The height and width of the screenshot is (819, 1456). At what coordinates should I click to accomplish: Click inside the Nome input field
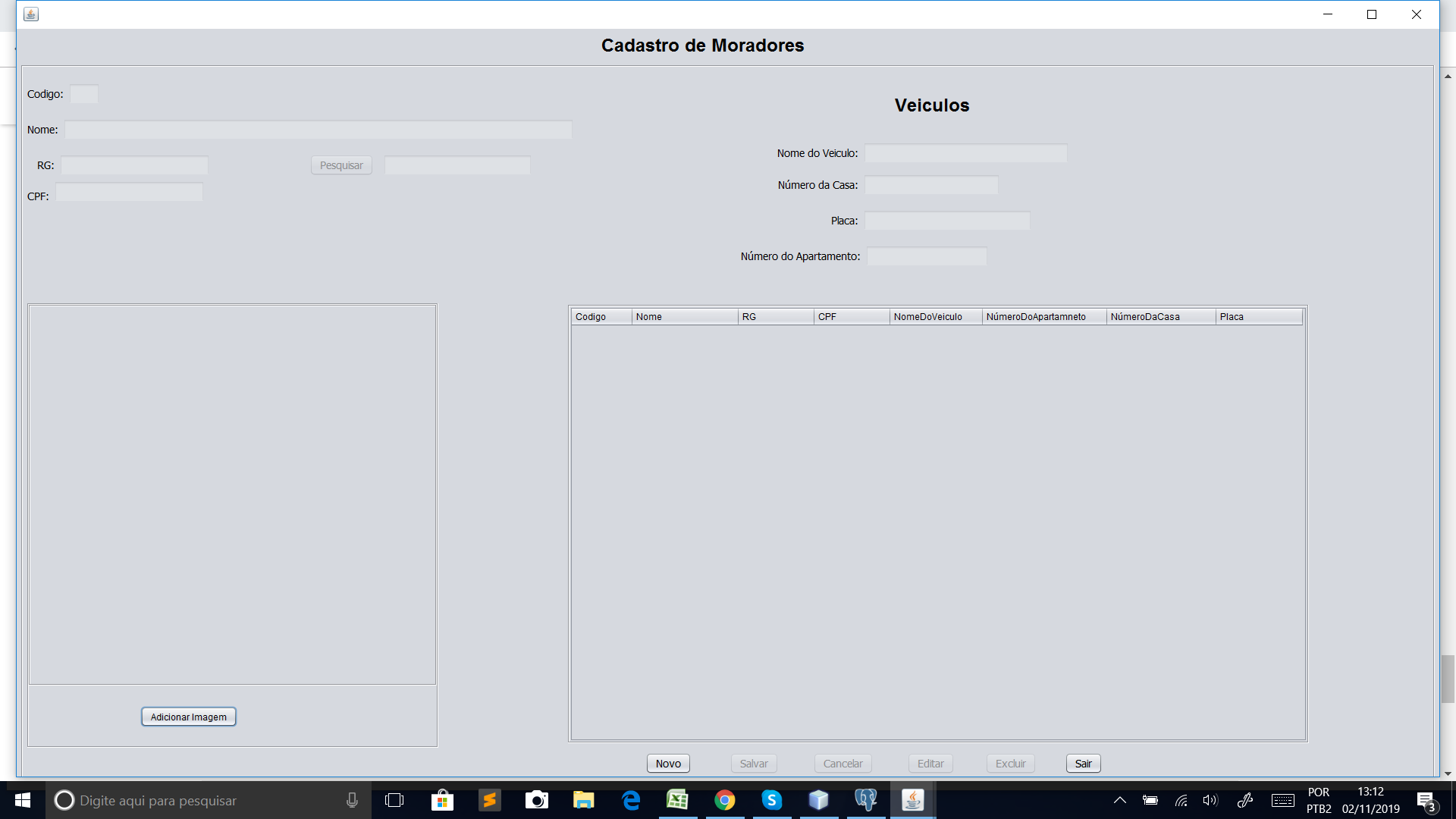[x=318, y=130]
